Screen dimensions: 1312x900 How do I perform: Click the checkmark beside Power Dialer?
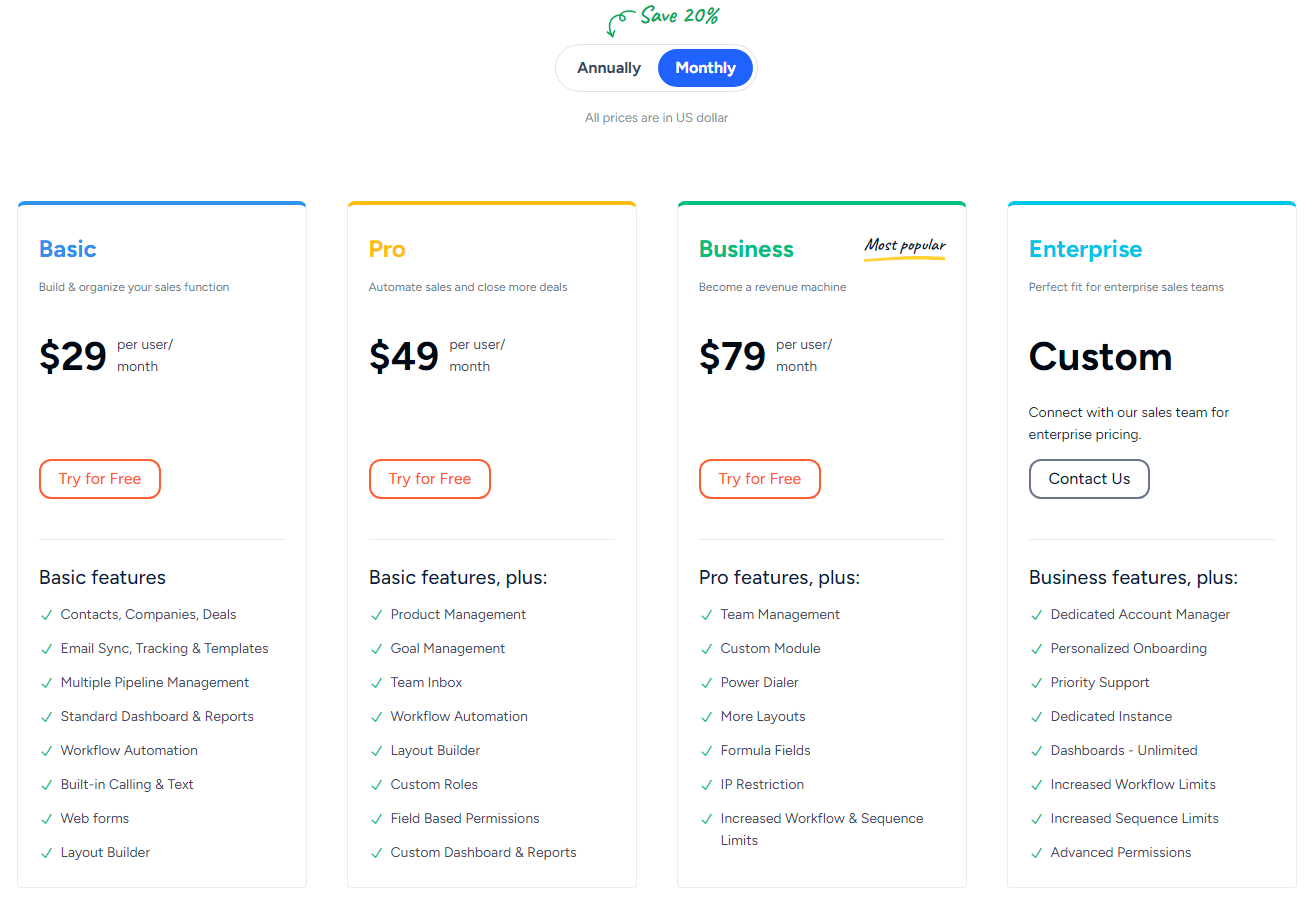[706, 682]
